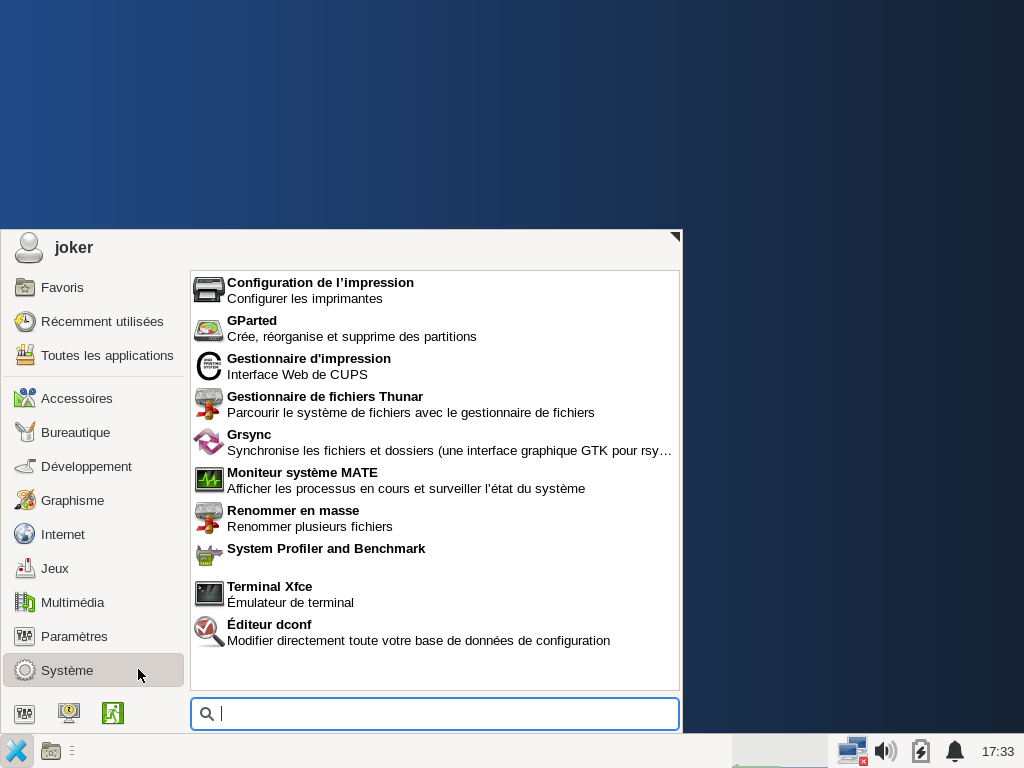Open the Bureautique category
The width and height of the screenshot is (1024, 768).
[x=93, y=432]
